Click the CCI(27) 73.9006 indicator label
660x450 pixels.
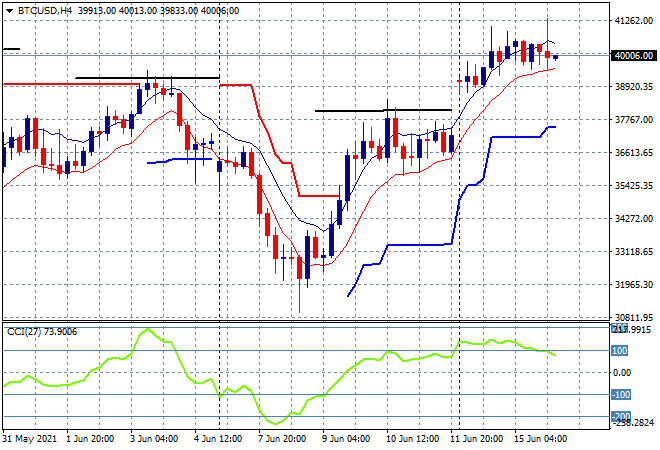[42, 332]
